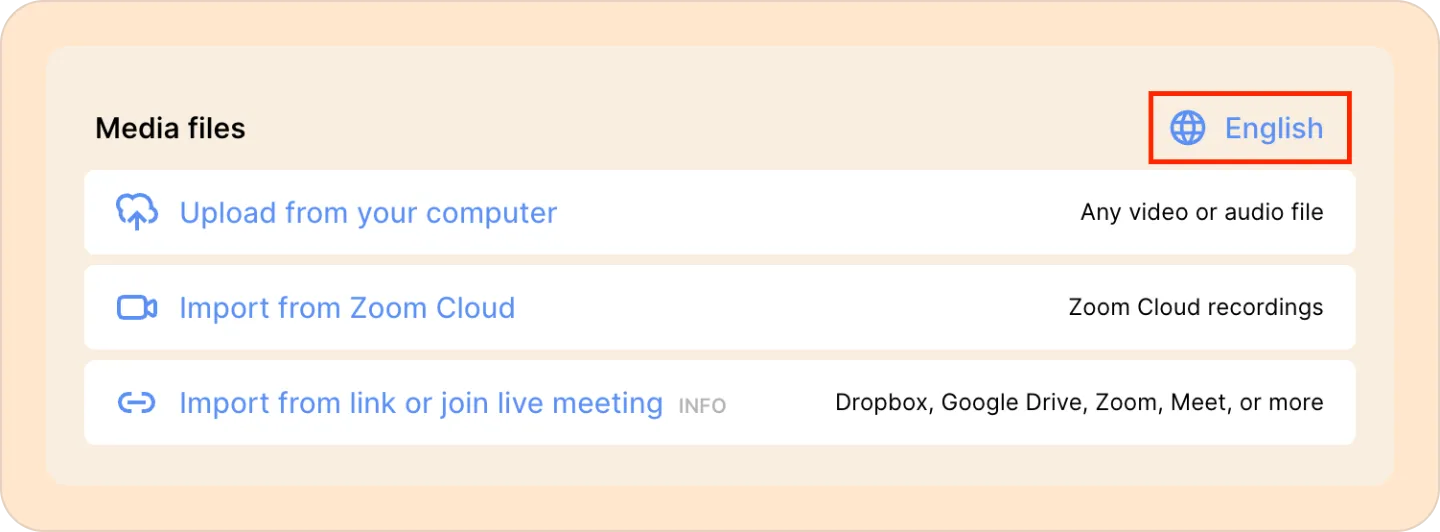The width and height of the screenshot is (1440, 532).
Task: Click the words live meeting in the import option
Action: coord(582,403)
